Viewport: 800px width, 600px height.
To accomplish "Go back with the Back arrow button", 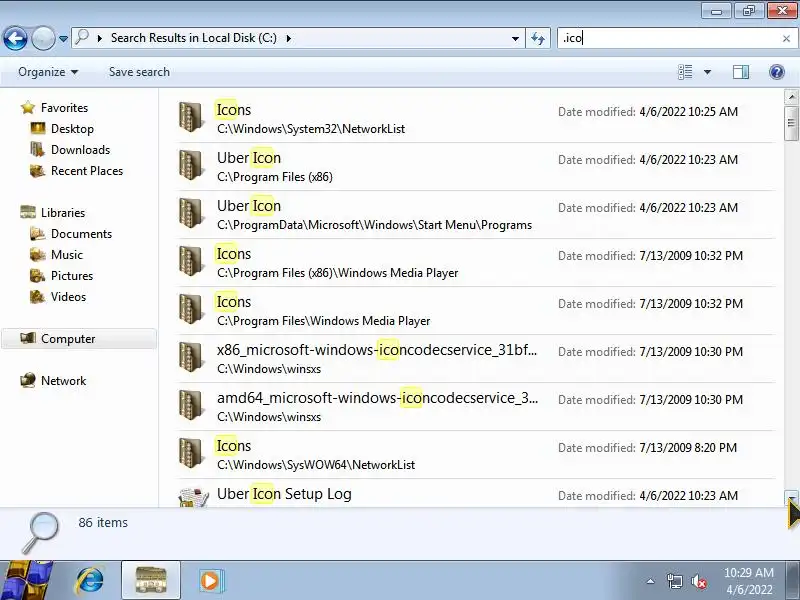I will [15, 38].
